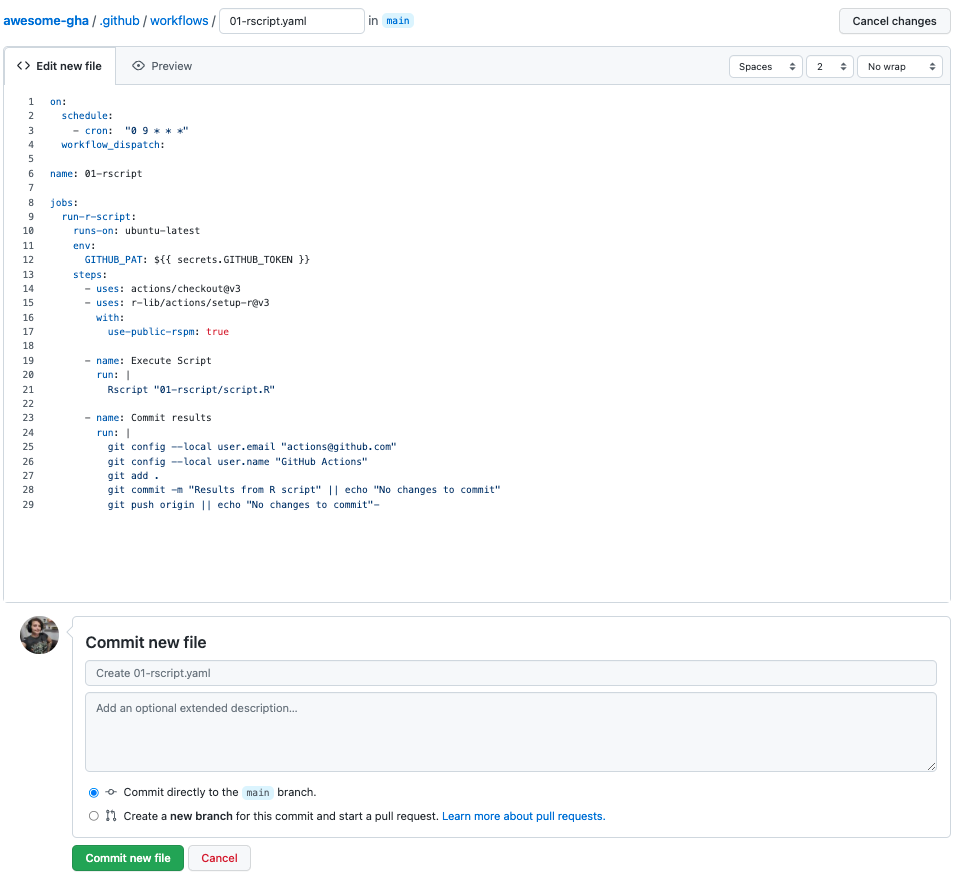Click the commit icon beside direct commit option
Viewport: 959px width, 879px height.
111,792
